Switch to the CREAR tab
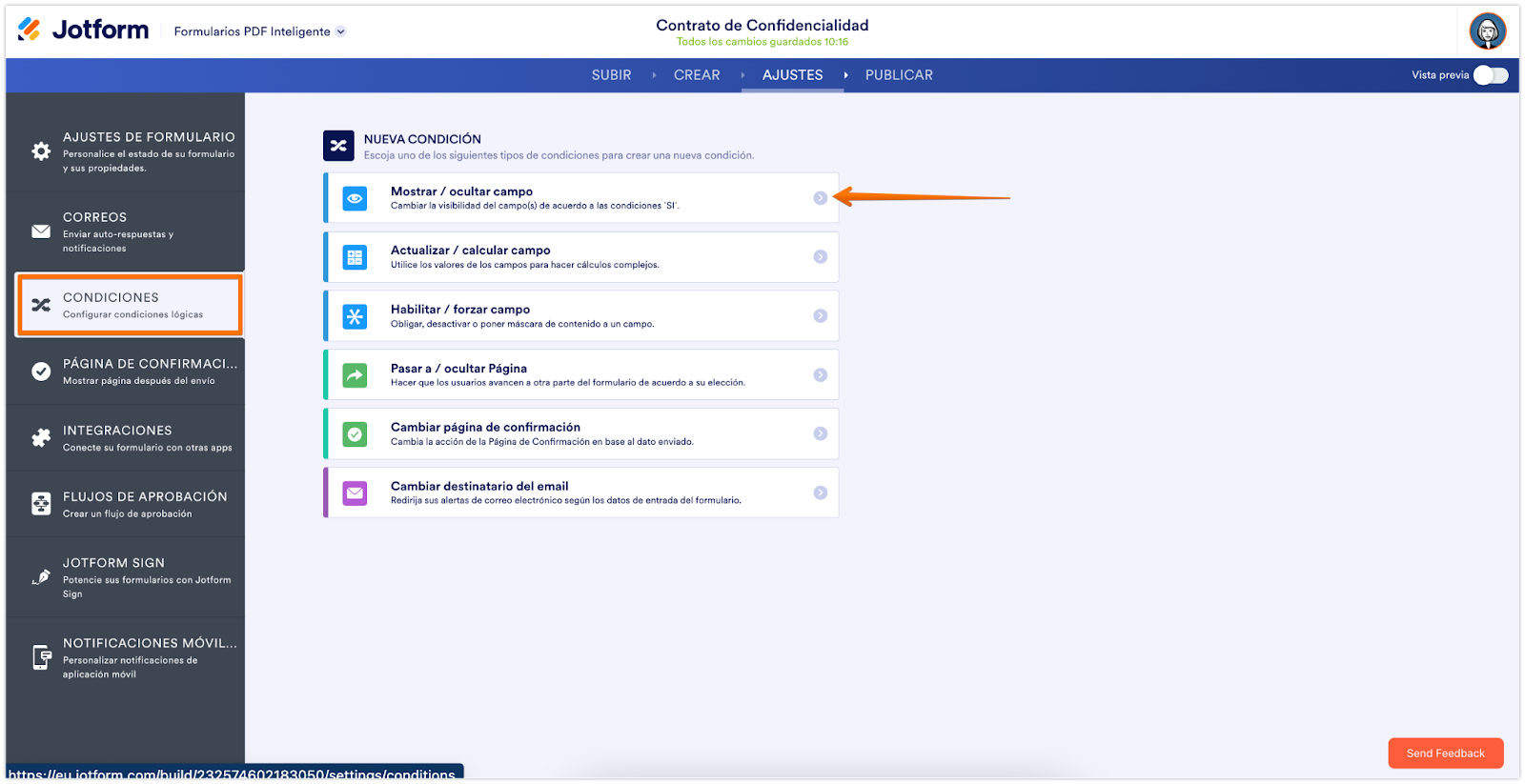The image size is (1525, 784). coord(697,75)
